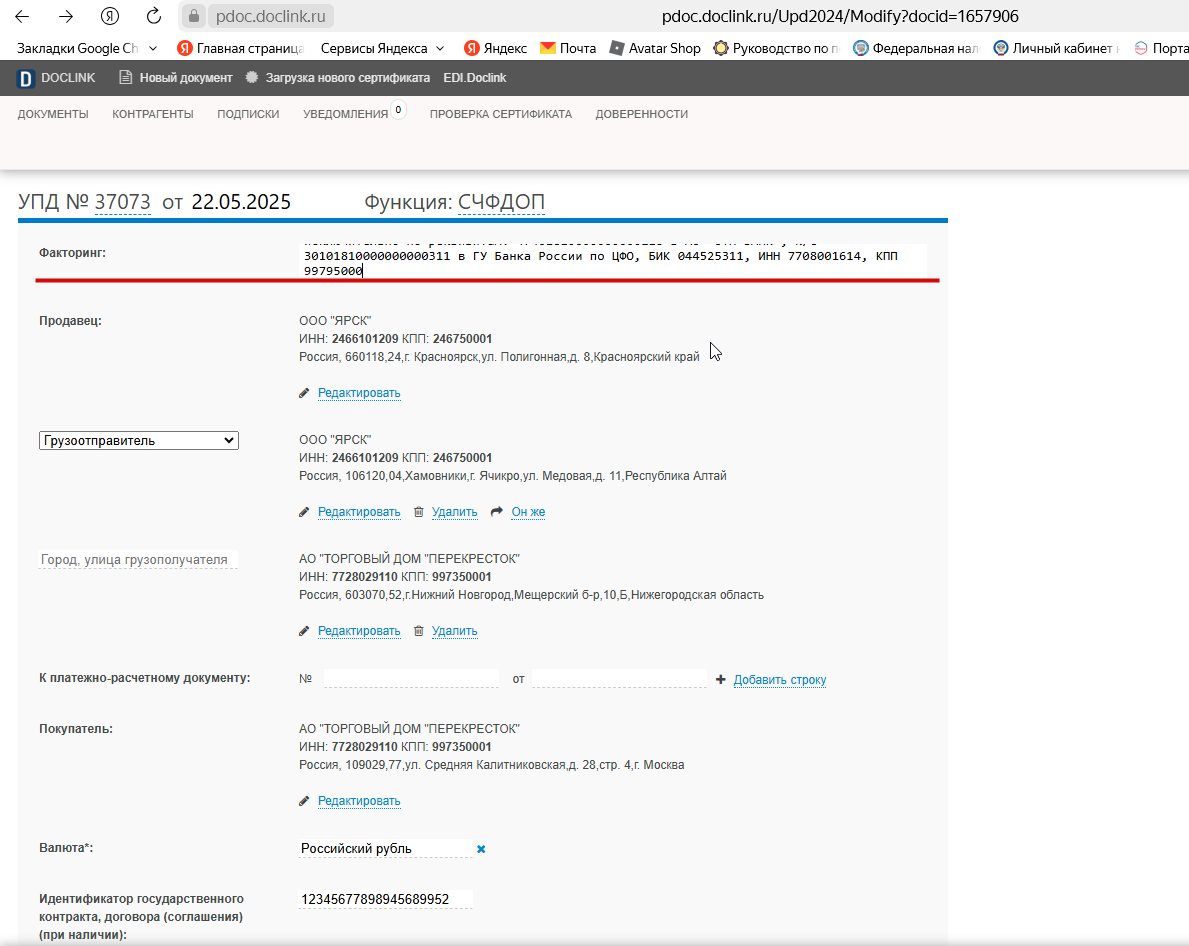The width and height of the screenshot is (1189, 946).
Task: Create a document via Новый документ
Action: point(176,78)
